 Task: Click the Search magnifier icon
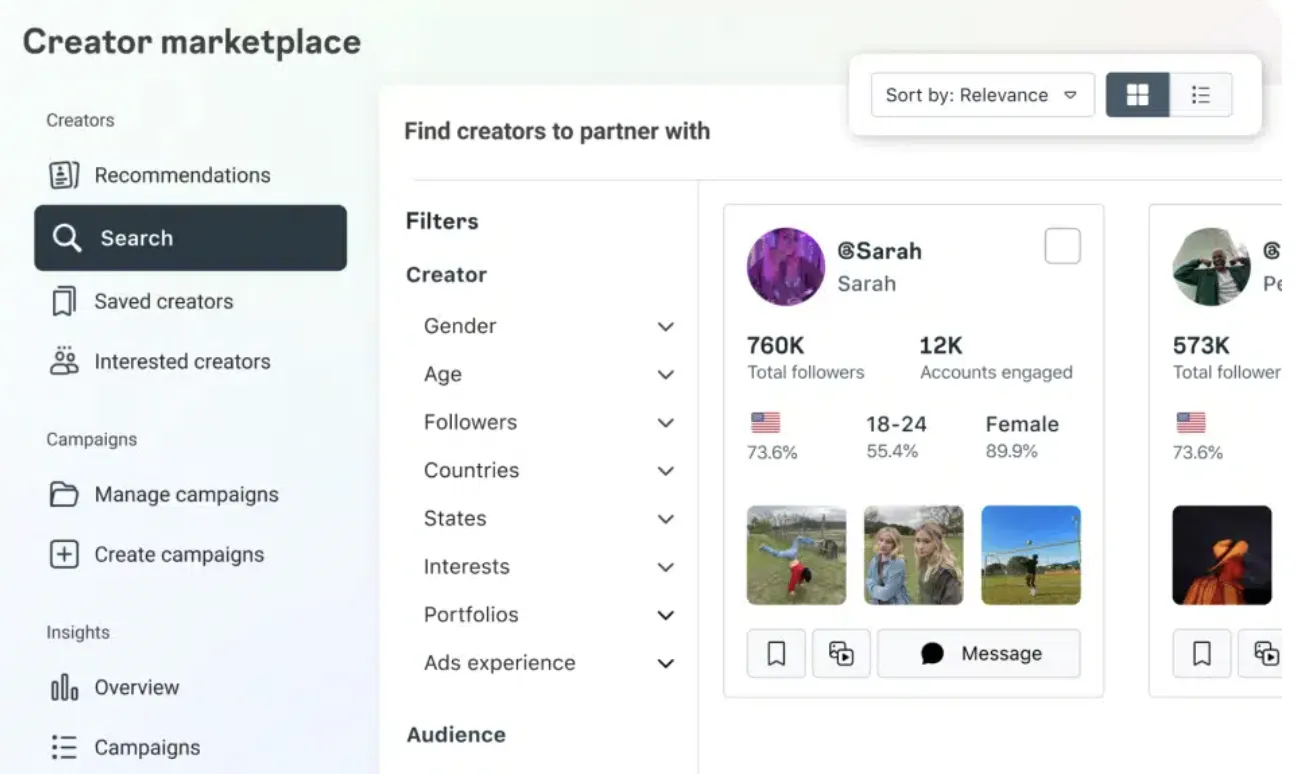67,238
